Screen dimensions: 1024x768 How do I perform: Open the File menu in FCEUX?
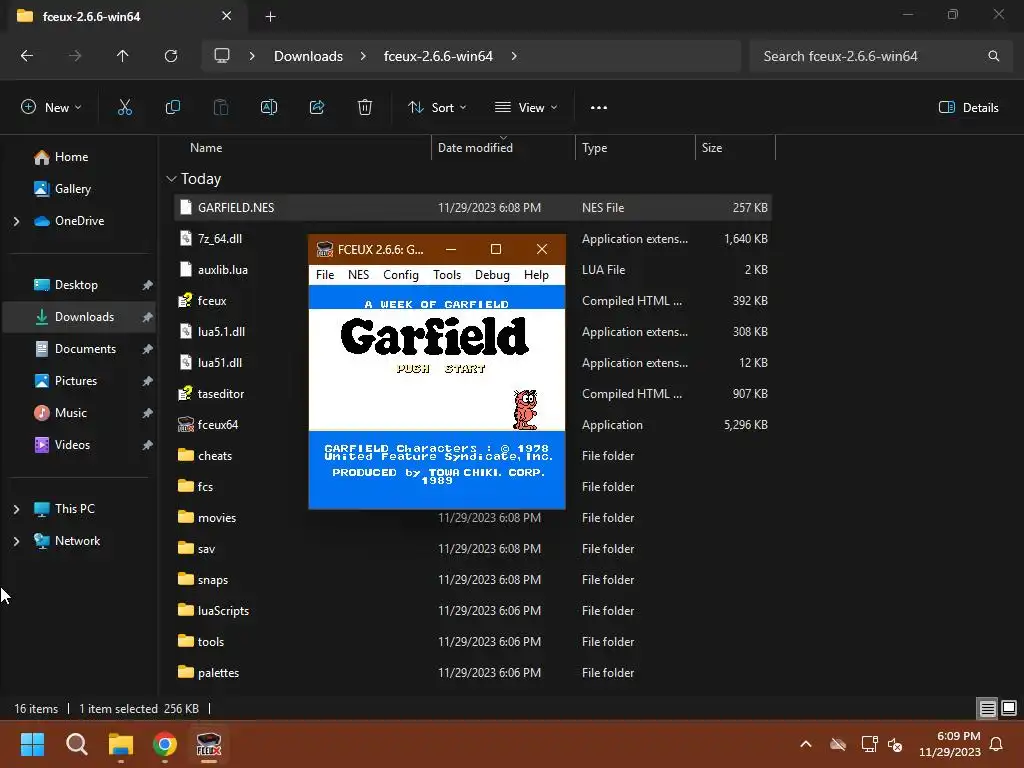click(325, 275)
